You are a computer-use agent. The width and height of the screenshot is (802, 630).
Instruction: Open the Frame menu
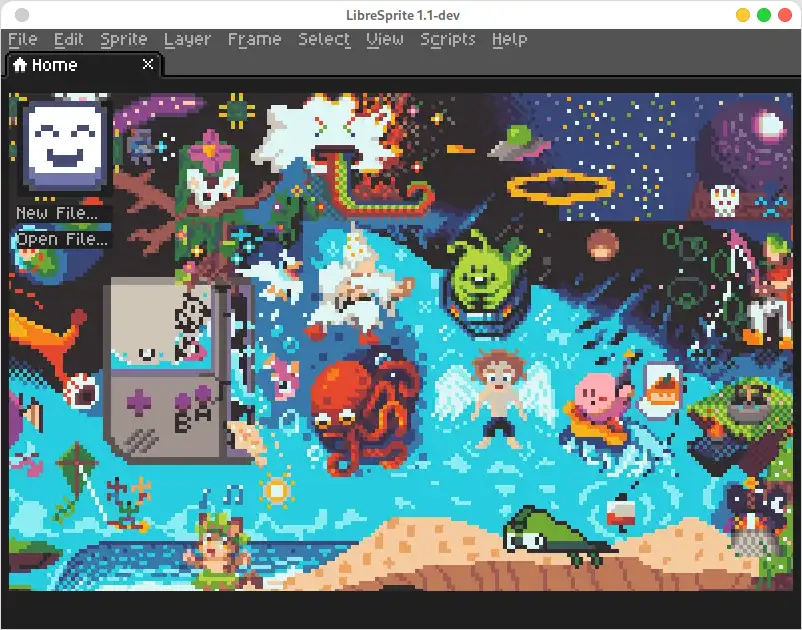coord(254,39)
